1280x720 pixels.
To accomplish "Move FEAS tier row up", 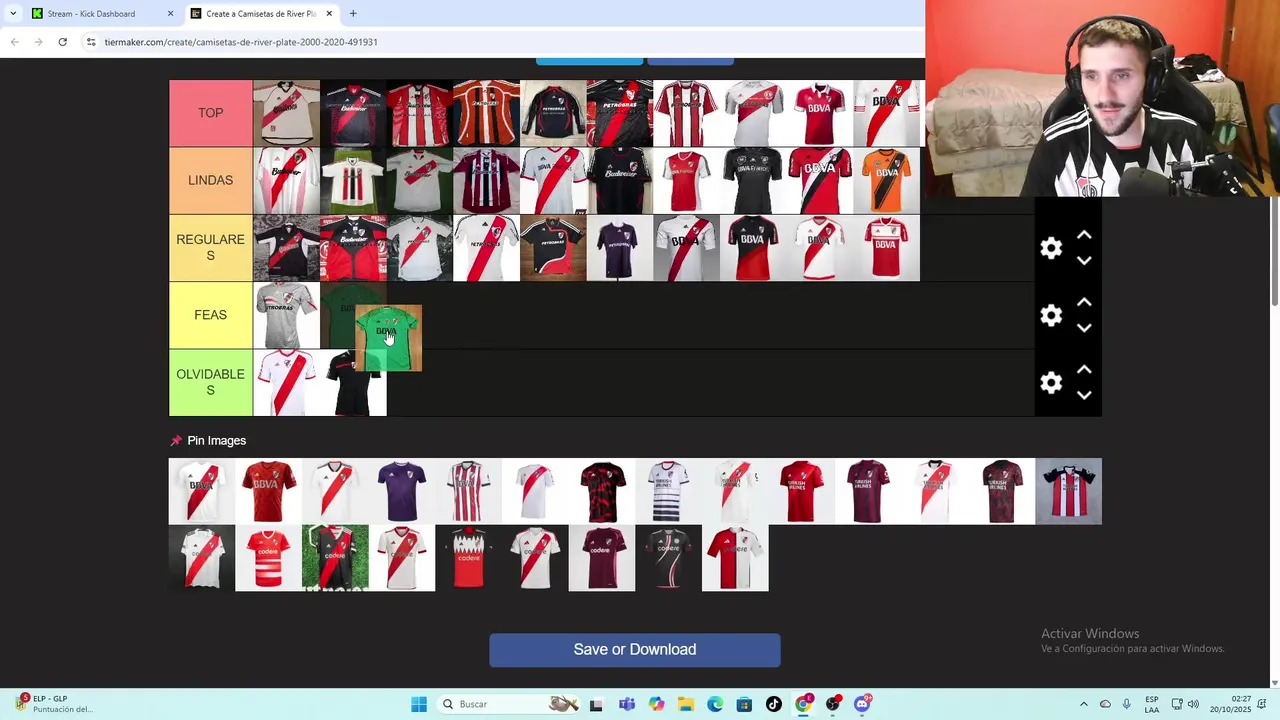I will pos(1084,302).
